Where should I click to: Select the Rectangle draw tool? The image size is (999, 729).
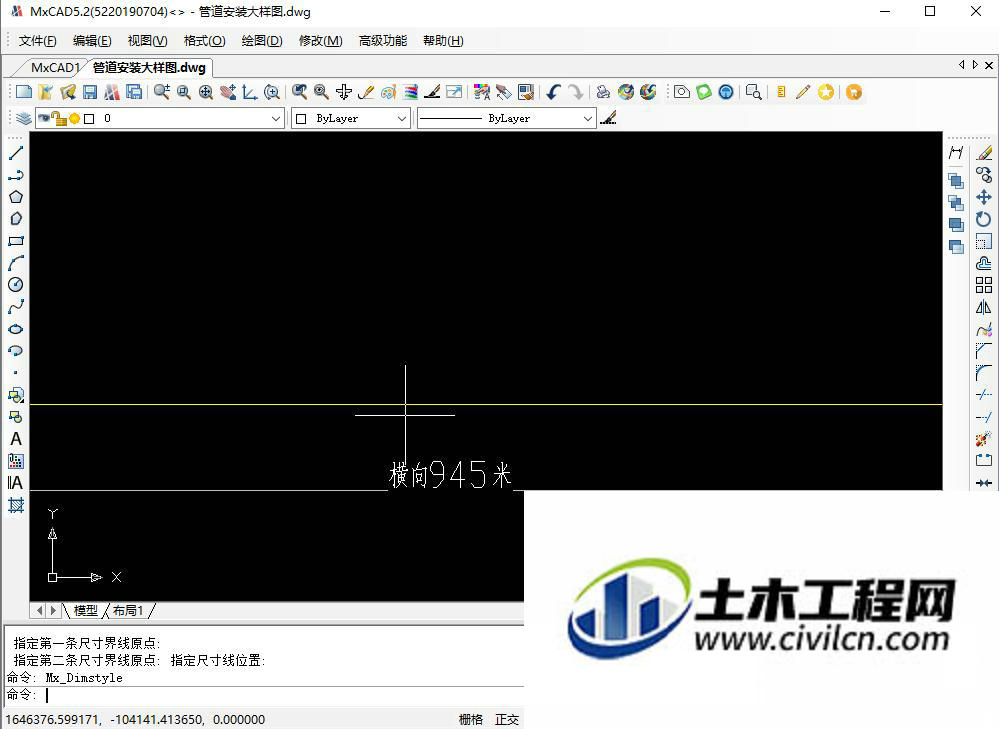click(x=16, y=241)
